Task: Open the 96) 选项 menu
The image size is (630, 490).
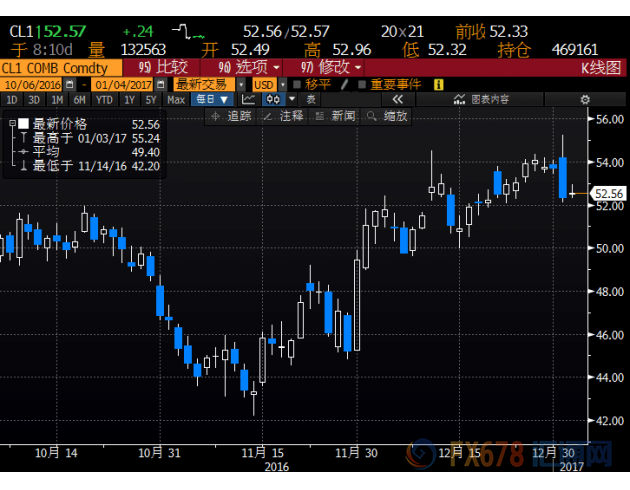Action: click(242, 67)
